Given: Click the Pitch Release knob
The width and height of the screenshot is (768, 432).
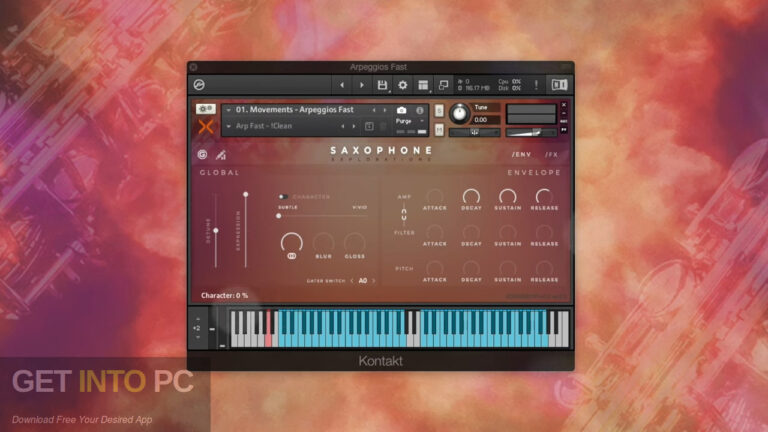Looking at the screenshot, I should coord(544,268).
